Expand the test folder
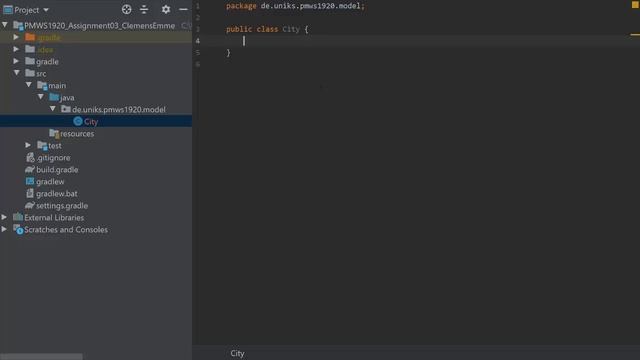640x360 pixels. [x=28, y=145]
